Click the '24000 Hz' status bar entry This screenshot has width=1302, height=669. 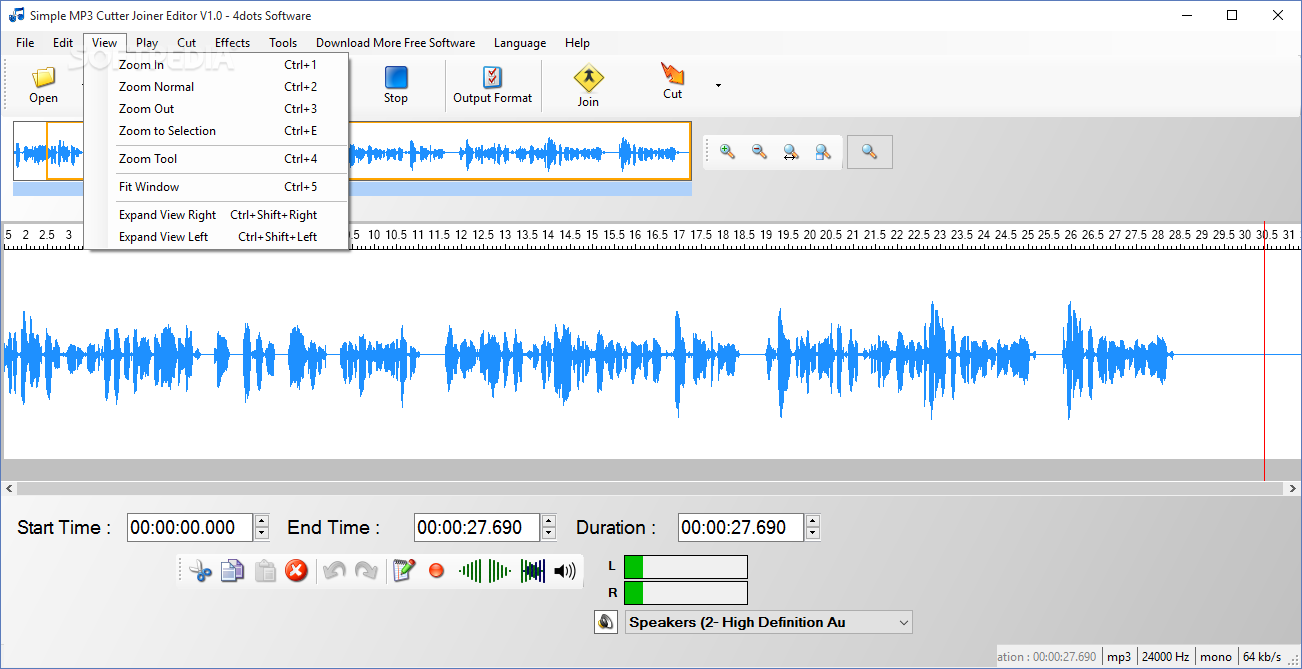[x=1166, y=657]
